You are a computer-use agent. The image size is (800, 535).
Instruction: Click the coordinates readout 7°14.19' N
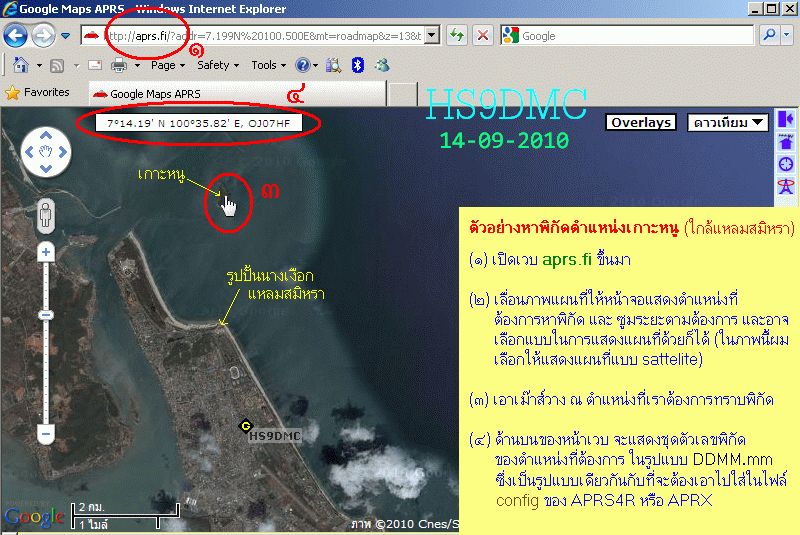198,123
